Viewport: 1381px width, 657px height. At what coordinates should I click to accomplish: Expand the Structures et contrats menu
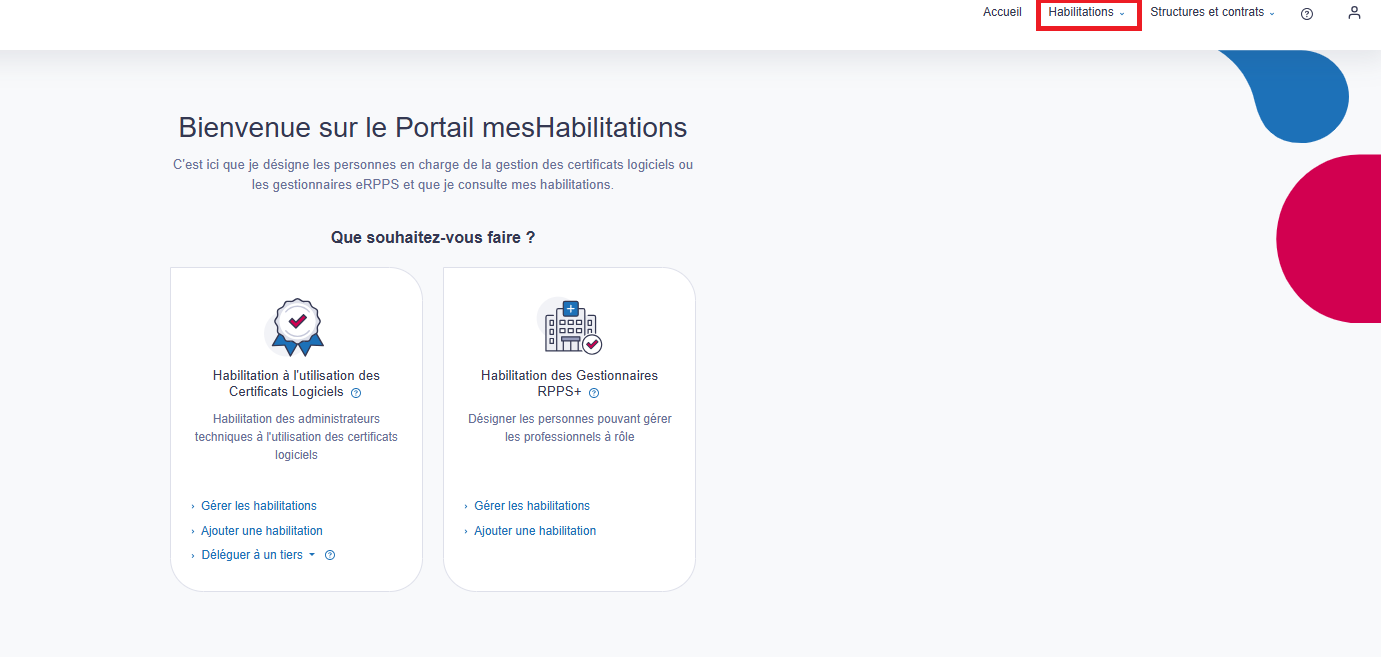point(1213,12)
